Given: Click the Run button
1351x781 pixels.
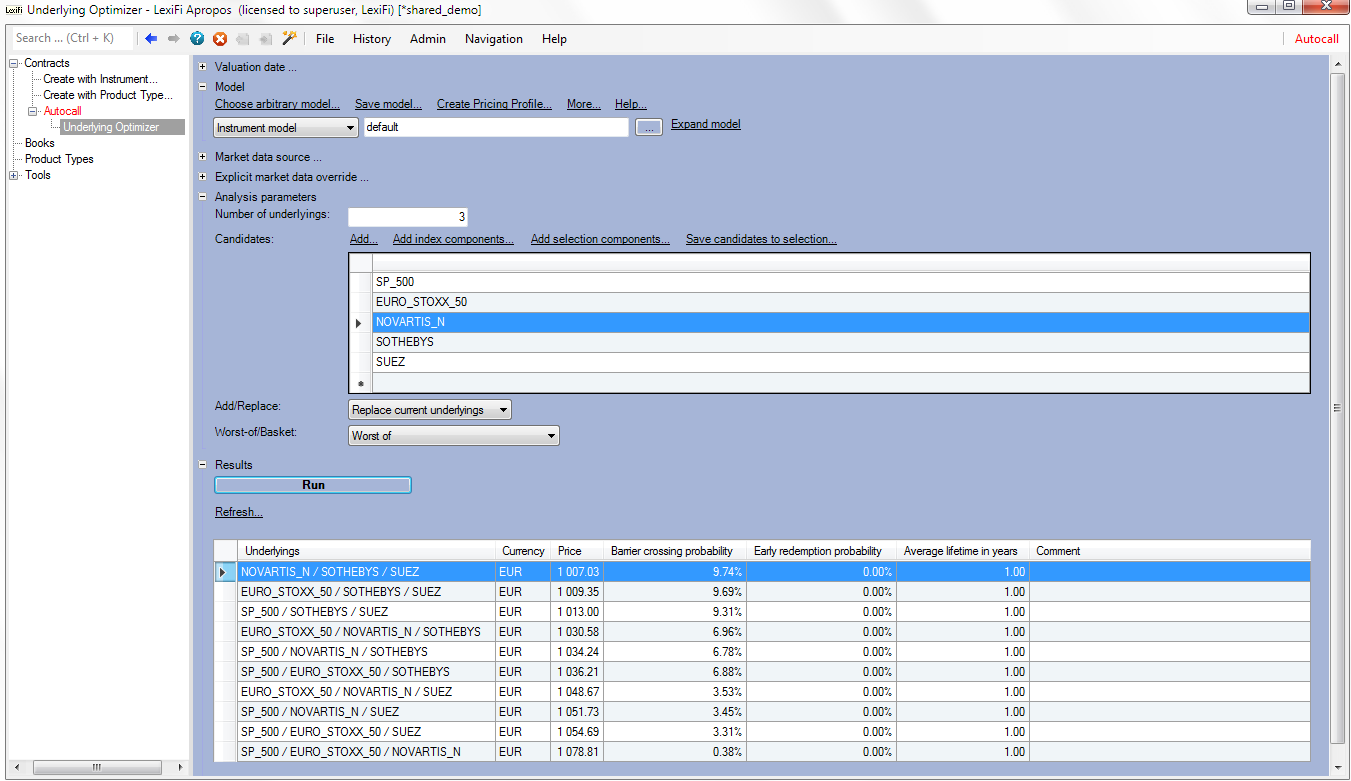Looking at the screenshot, I should pyautogui.click(x=313, y=485).
